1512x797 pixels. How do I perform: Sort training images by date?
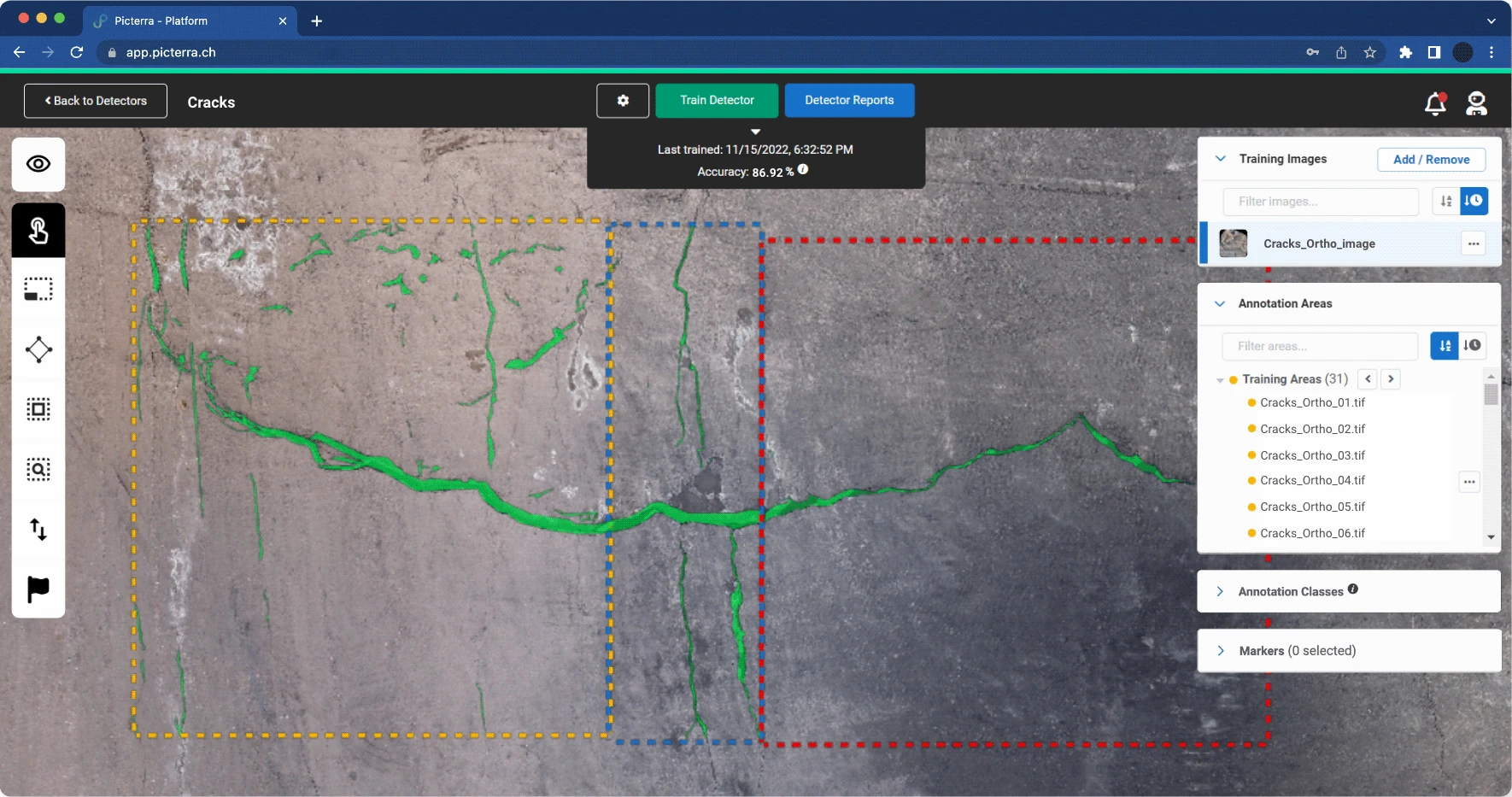click(1474, 202)
